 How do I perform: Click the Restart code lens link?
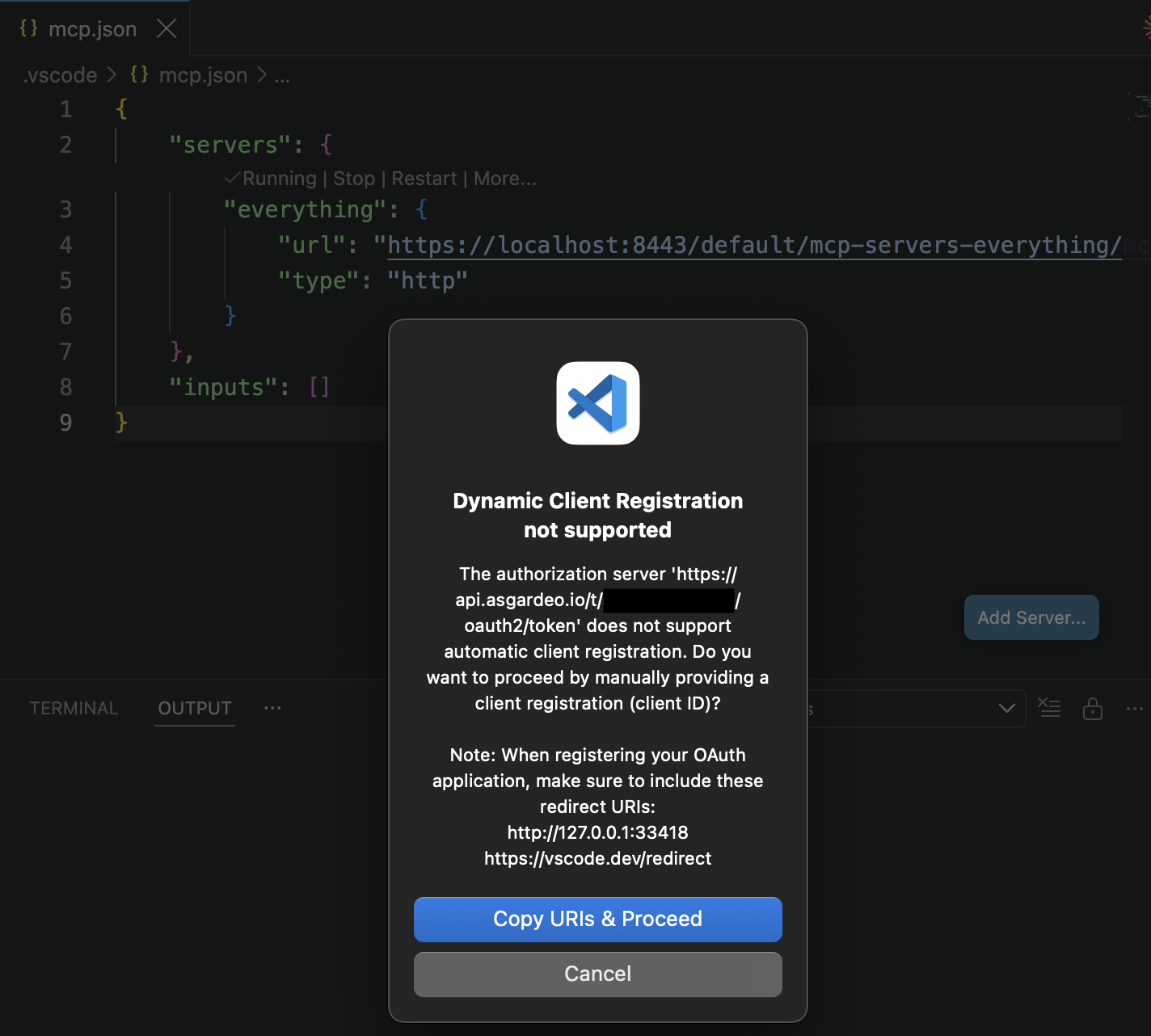coord(424,179)
